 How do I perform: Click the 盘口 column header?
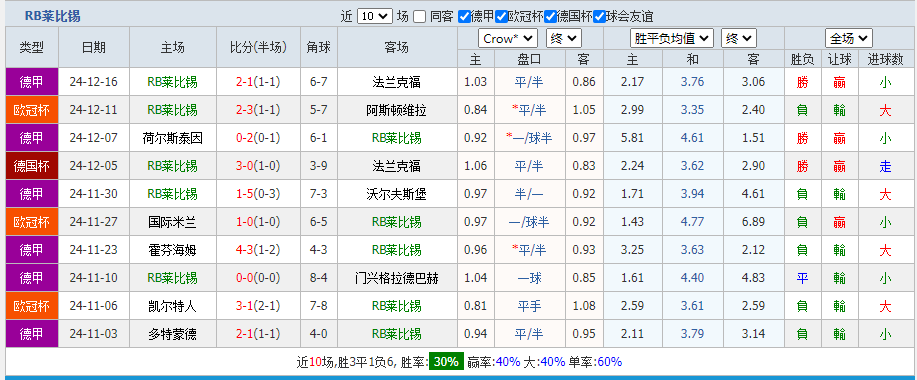[x=530, y=59]
